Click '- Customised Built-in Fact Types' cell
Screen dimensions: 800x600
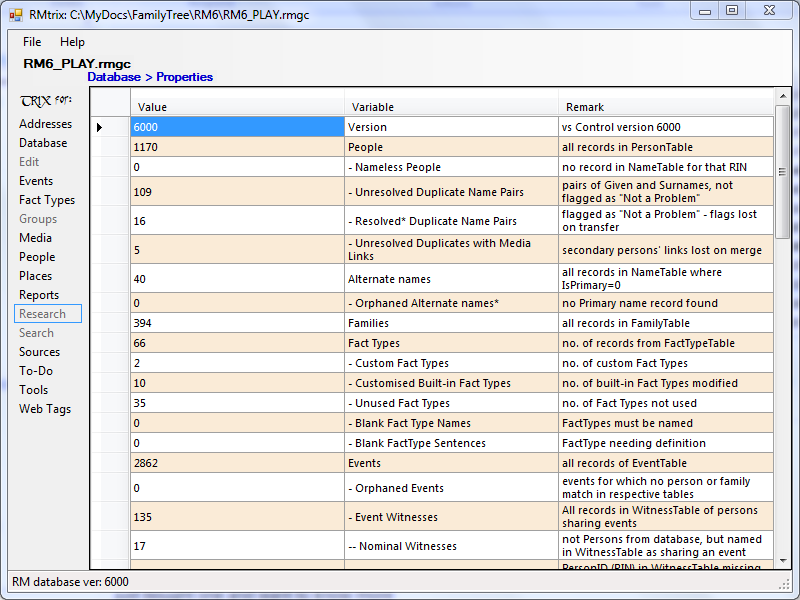[x=452, y=383]
